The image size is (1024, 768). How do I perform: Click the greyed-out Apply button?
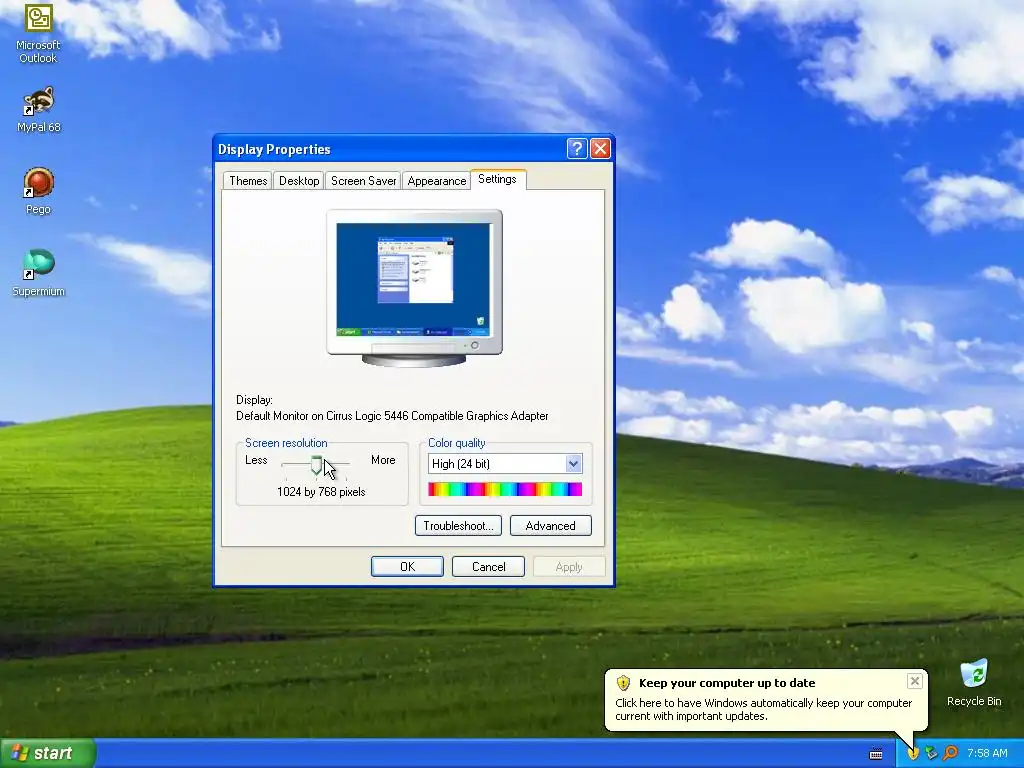[x=569, y=567]
